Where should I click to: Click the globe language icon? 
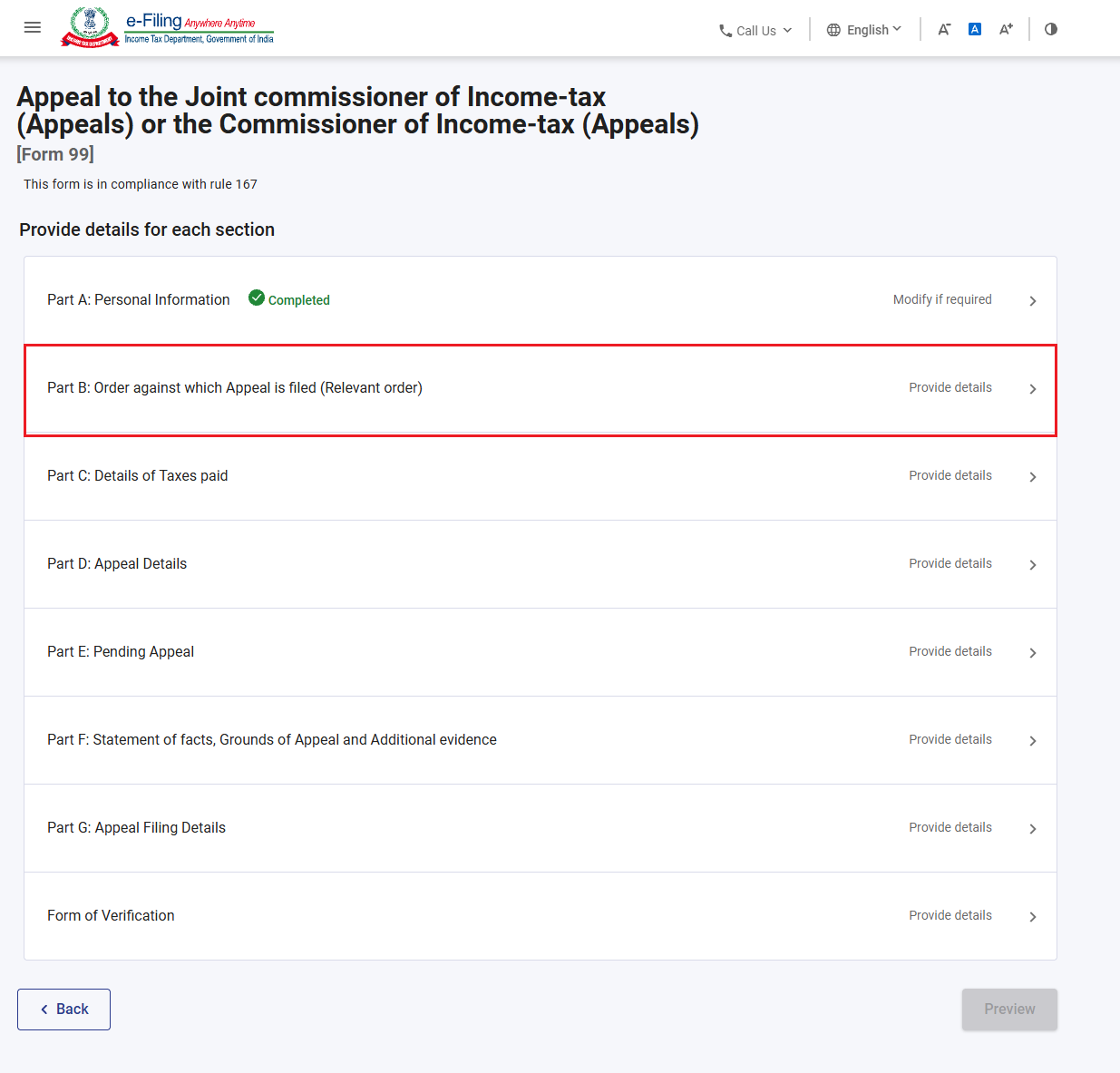833,30
